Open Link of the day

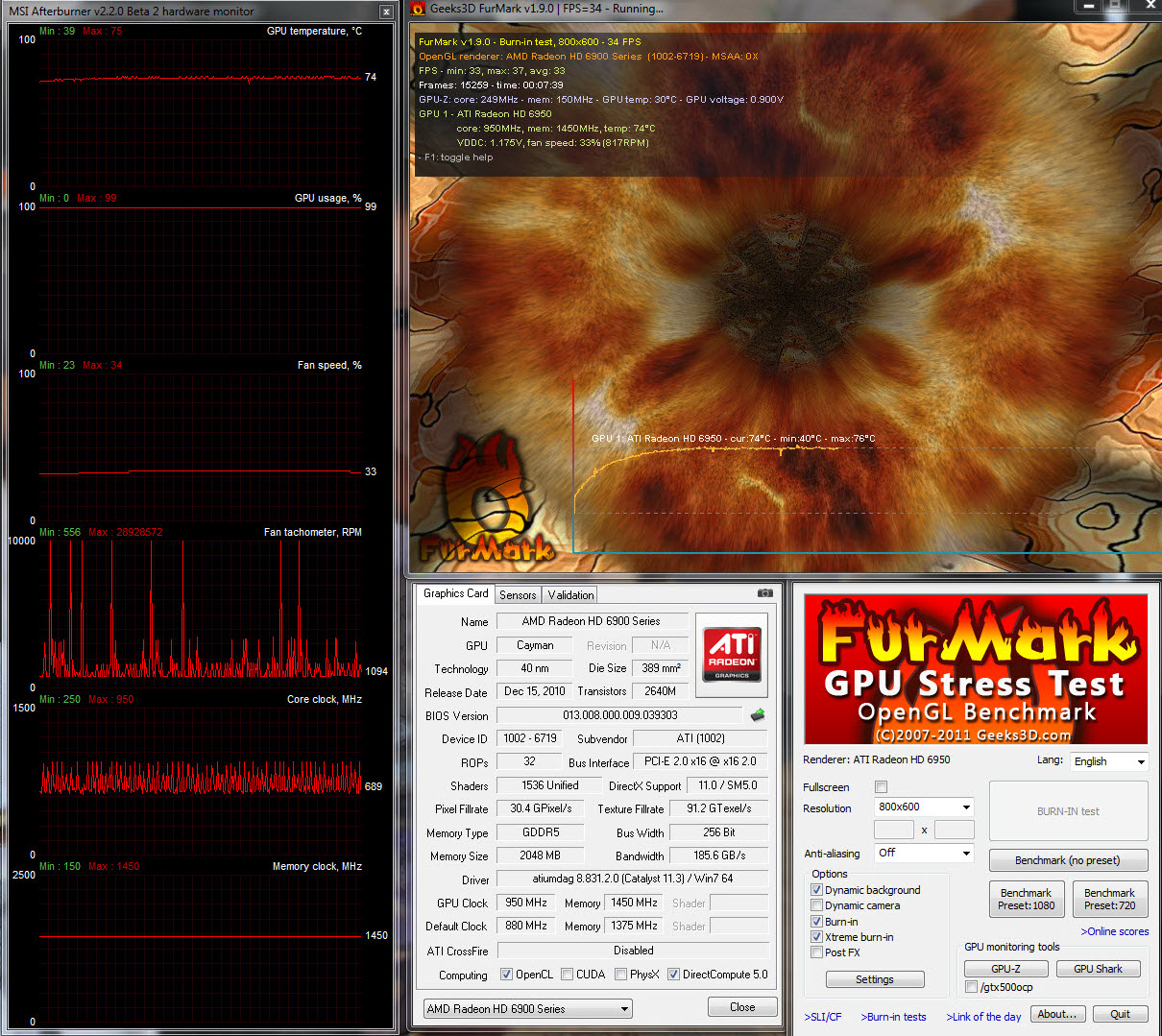pos(983,1017)
